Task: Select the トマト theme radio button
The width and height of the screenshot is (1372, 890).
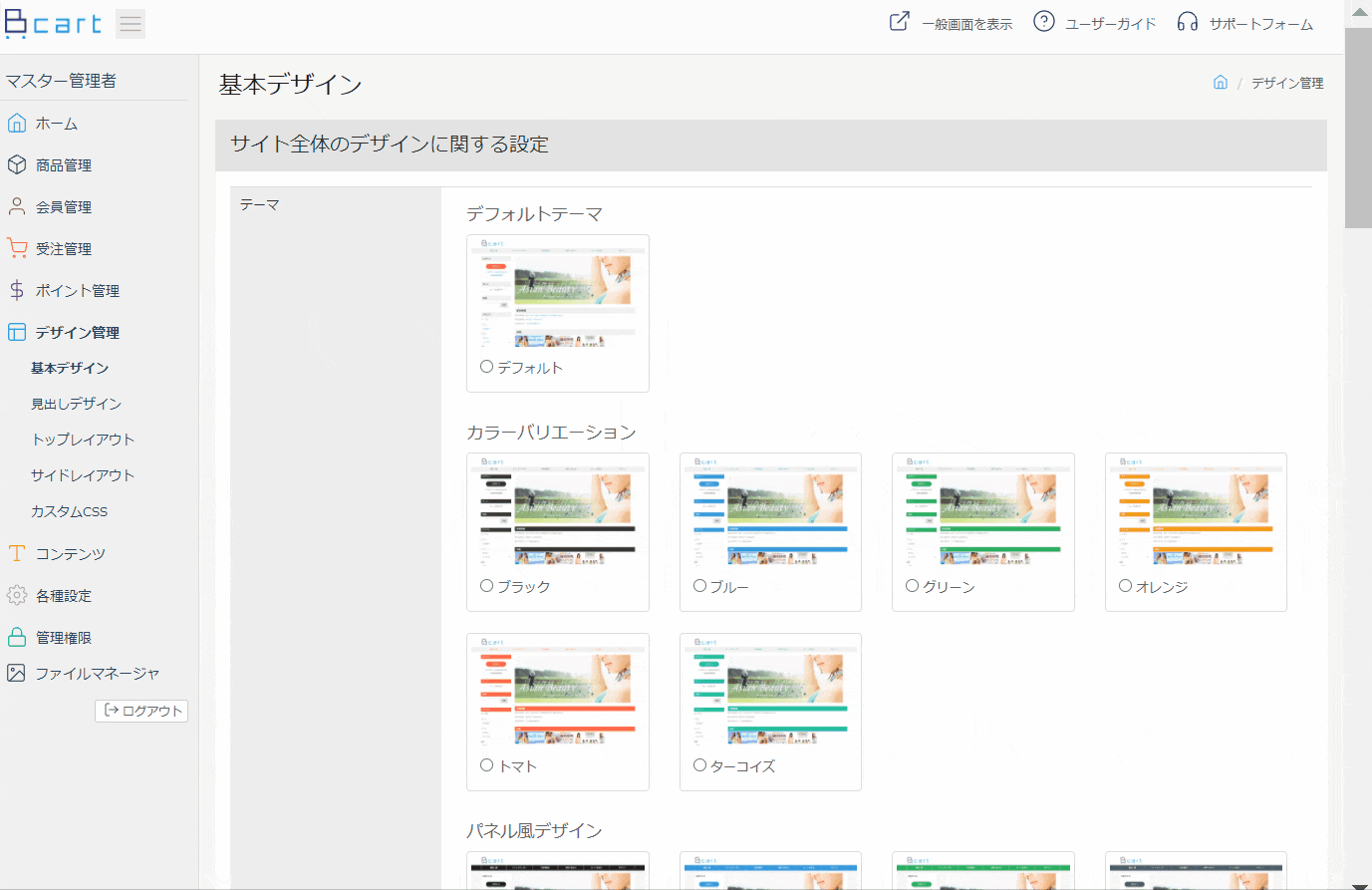Action: tap(487, 764)
